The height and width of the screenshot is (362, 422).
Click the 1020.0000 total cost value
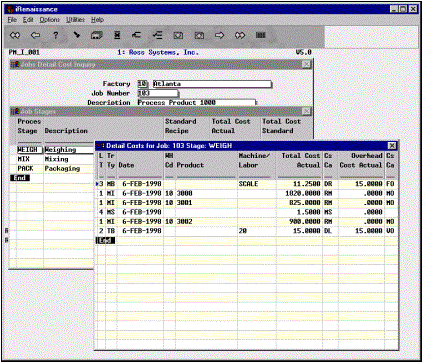pos(303,193)
